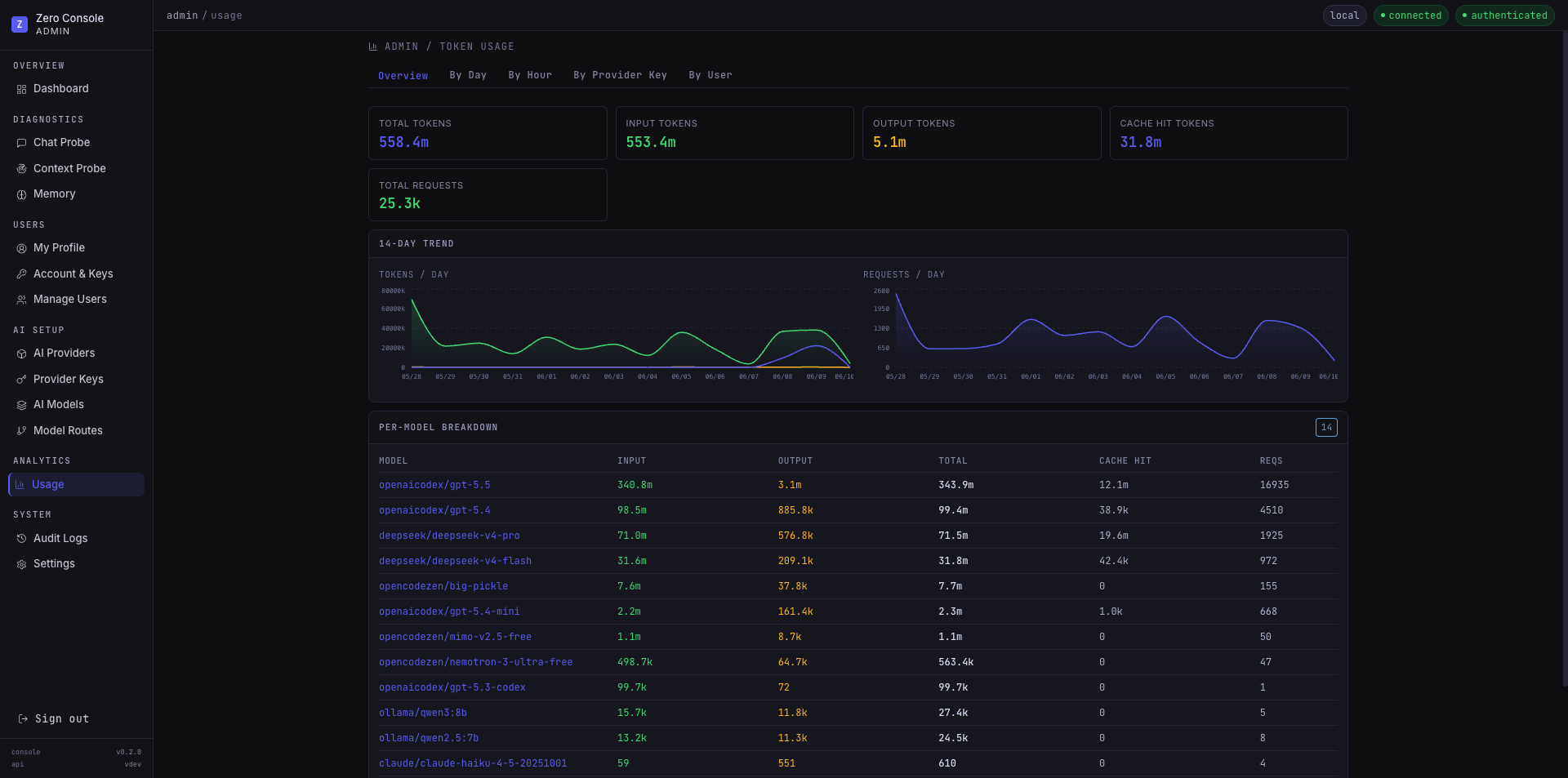Switch to the By Hour tab
This screenshot has width=1568, height=778.
coord(530,75)
